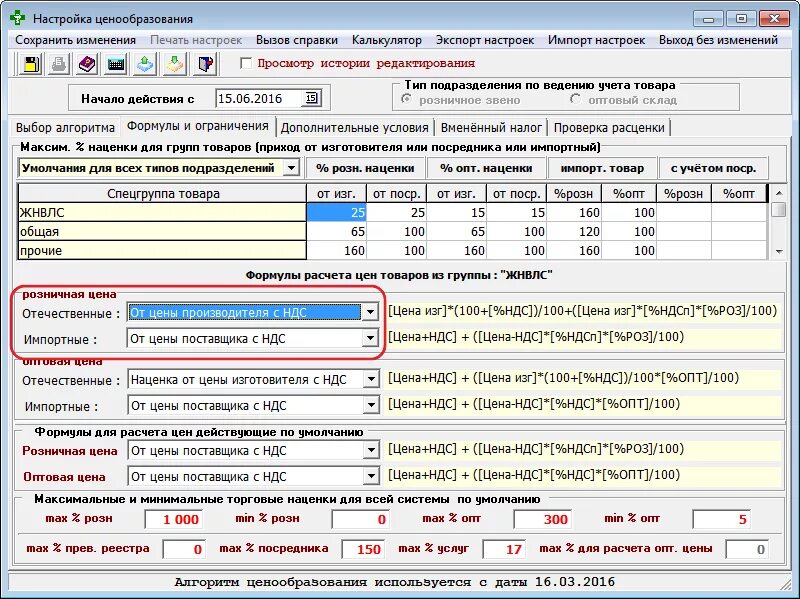Click the Начало действия с date field
This screenshot has height=599, width=800.
(260, 98)
